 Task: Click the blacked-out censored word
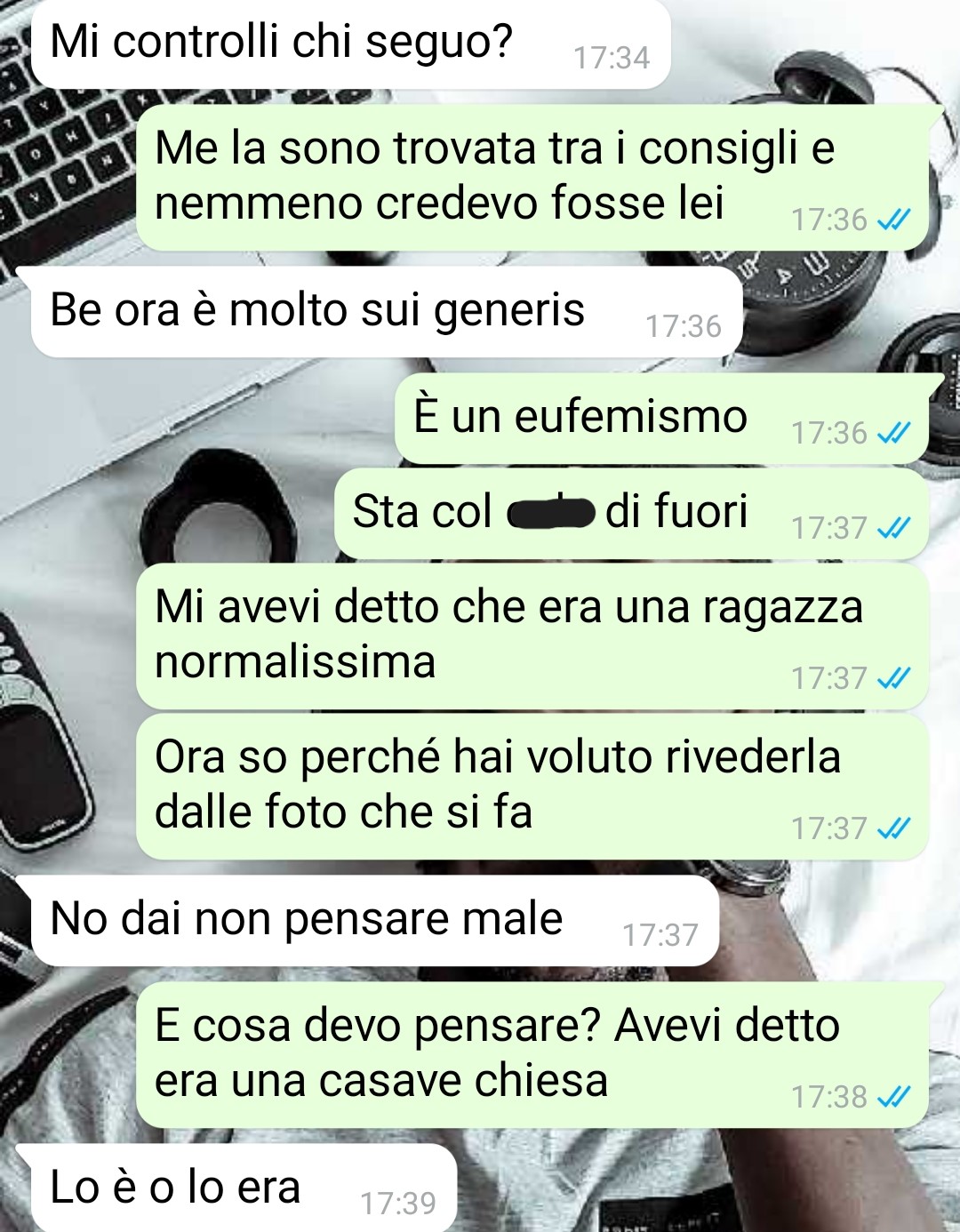coord(549,513)
